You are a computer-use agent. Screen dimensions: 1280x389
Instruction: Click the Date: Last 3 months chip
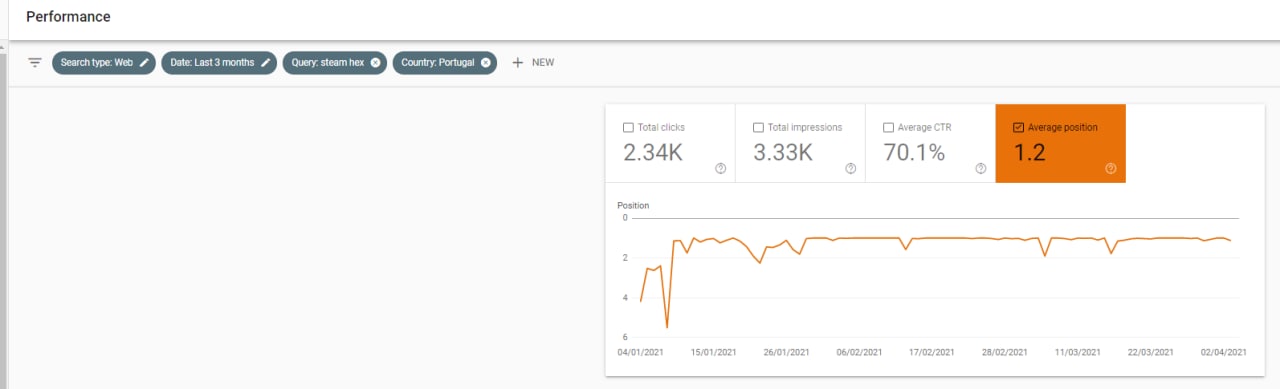(x=219, y=62)
